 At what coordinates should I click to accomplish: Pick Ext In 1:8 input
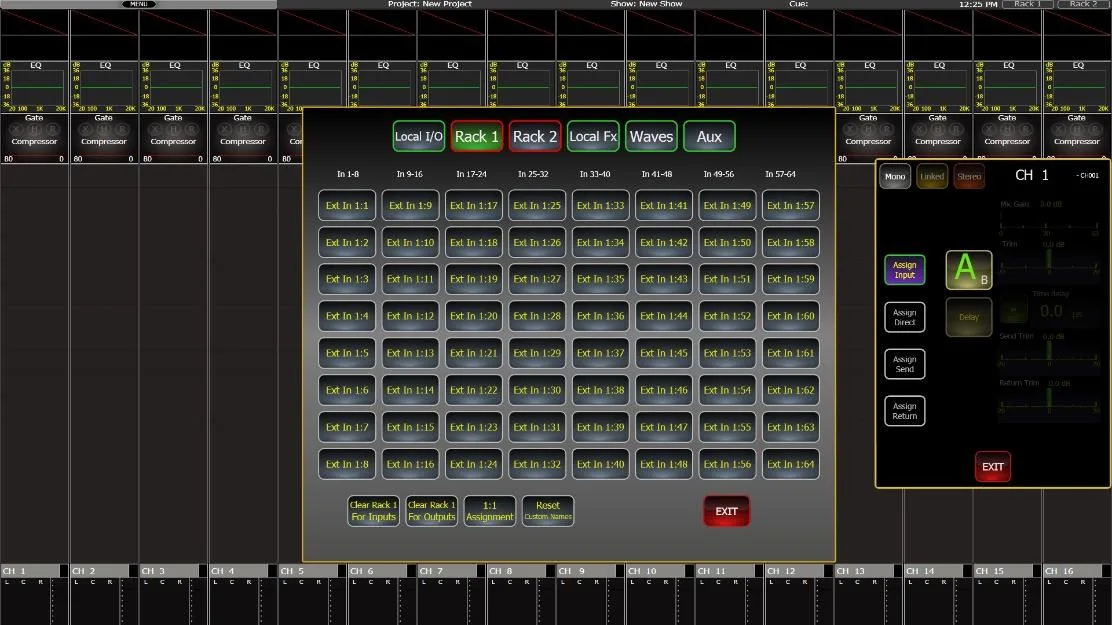[x=347, y=464]
